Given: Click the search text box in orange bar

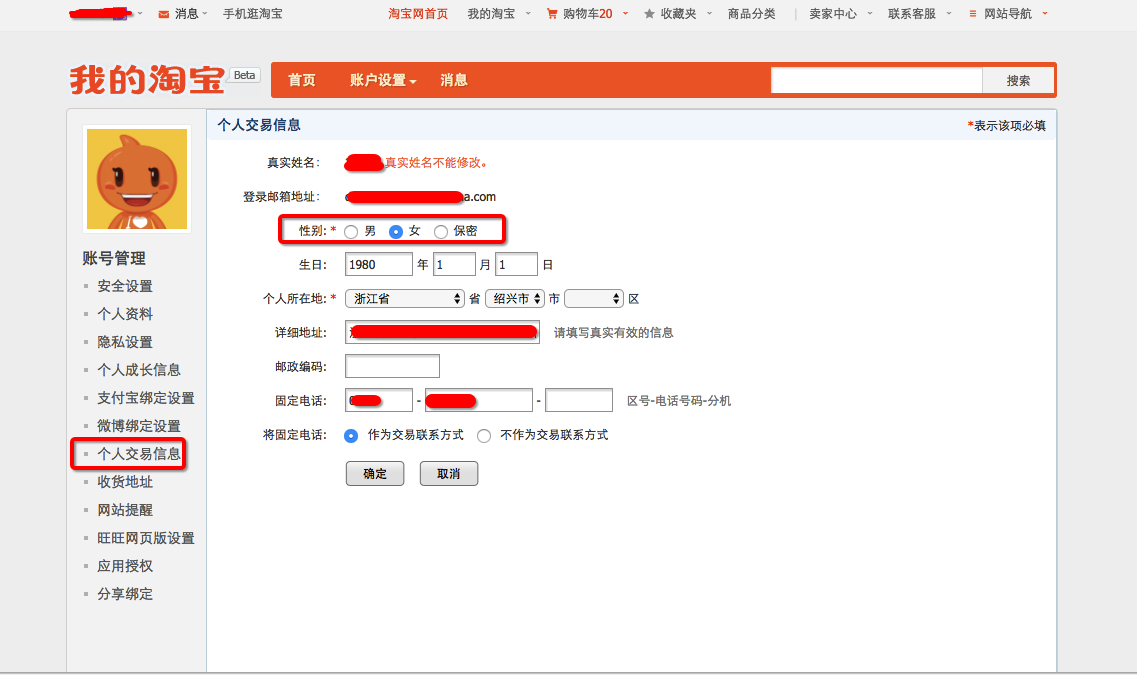Looking at the screenshot, I should (x=877, y=80).
